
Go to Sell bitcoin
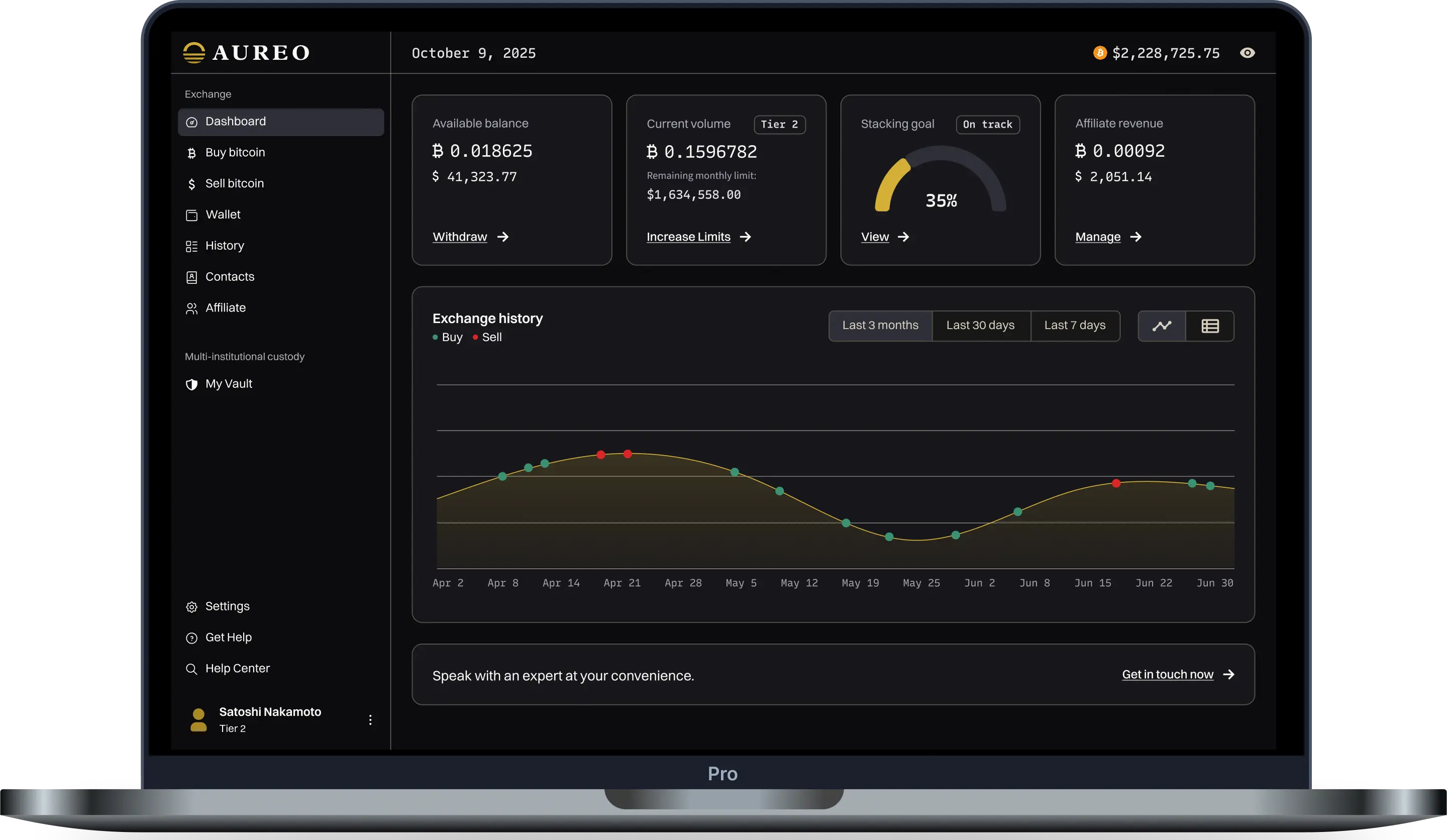[234, 184]
